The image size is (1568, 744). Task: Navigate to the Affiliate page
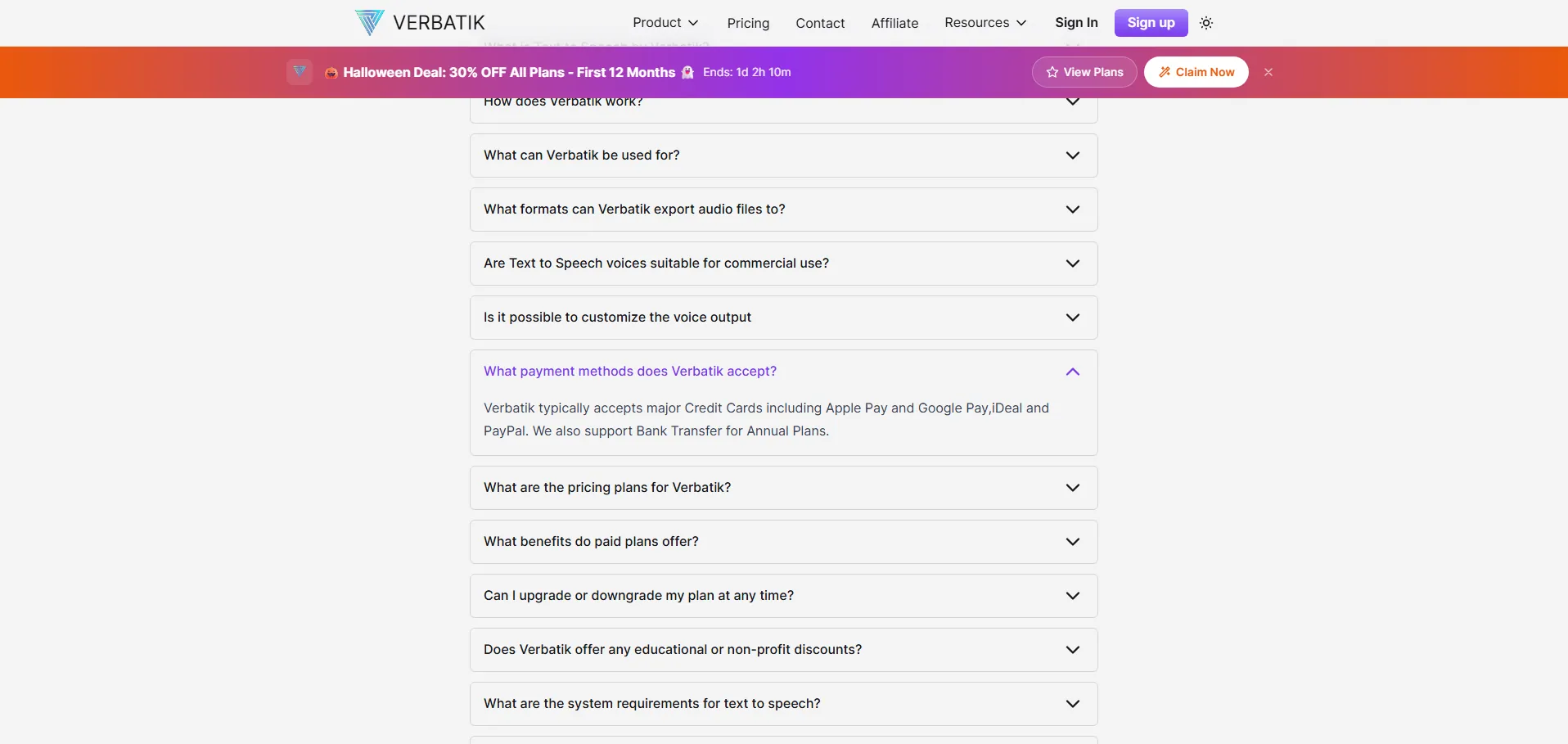coord(894,23)
